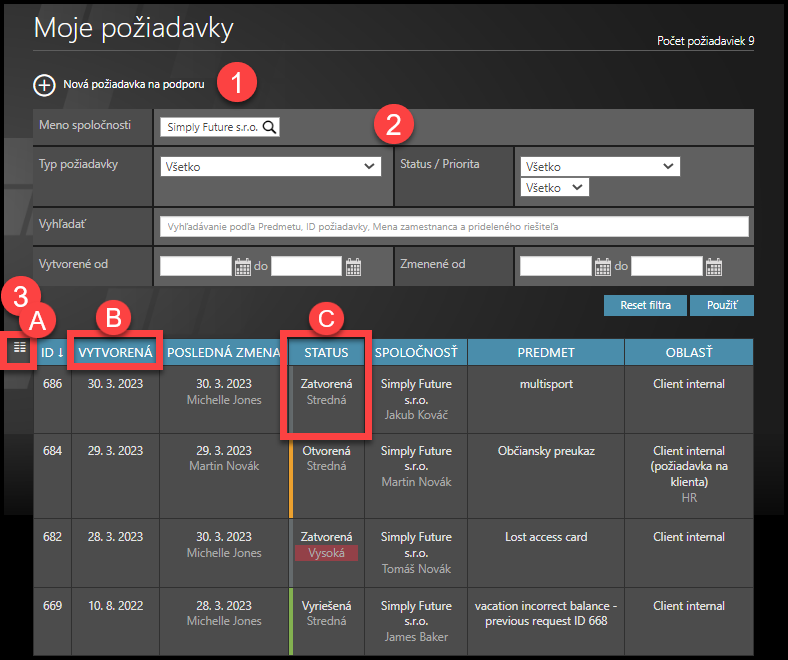
Task: Open calendar picker for Zmenené od start date
Action: [x=602, y=266]
